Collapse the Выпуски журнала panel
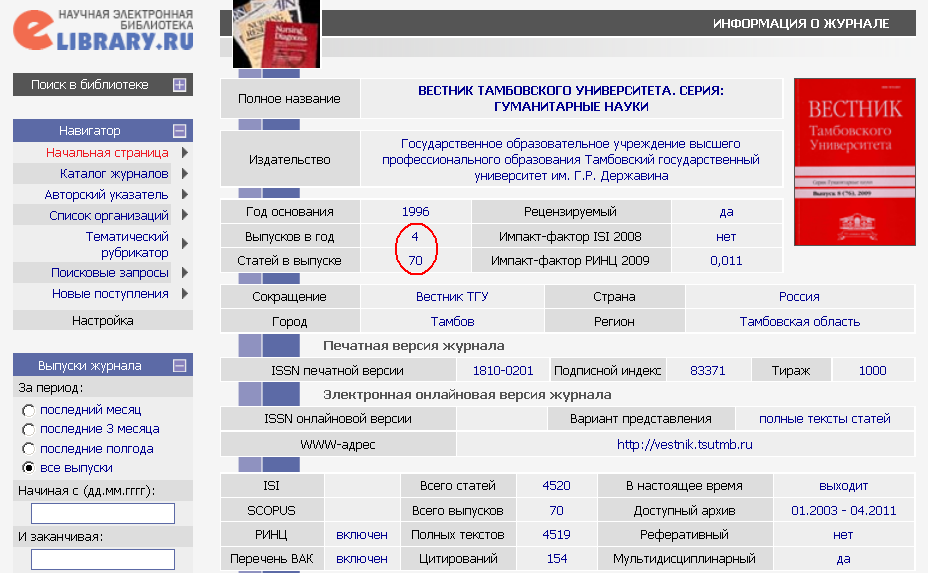 179,366
